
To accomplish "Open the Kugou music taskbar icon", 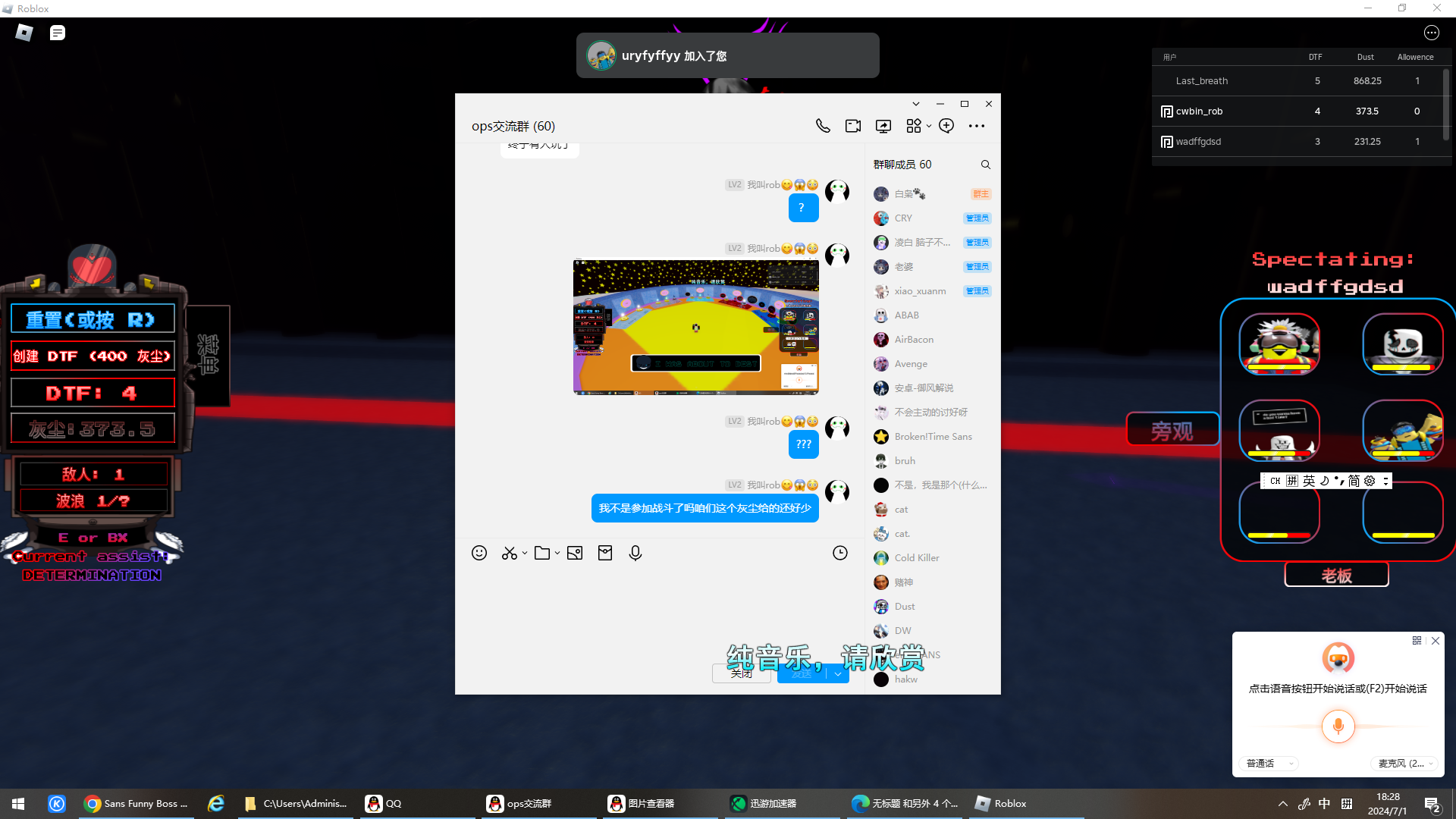I will (x=57, y=804).
